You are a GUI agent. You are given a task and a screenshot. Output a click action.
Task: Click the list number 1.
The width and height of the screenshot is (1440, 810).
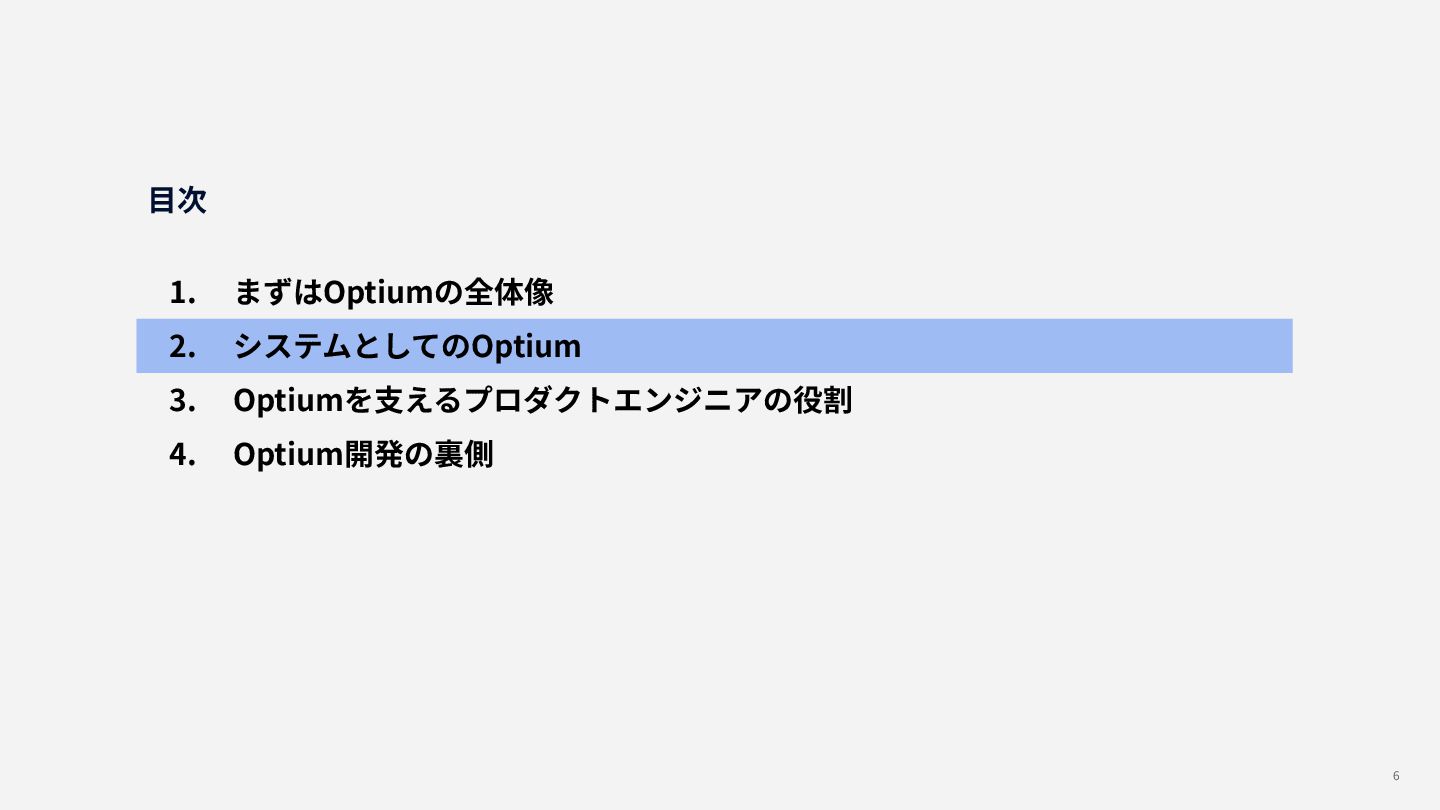tap(181, 293)
